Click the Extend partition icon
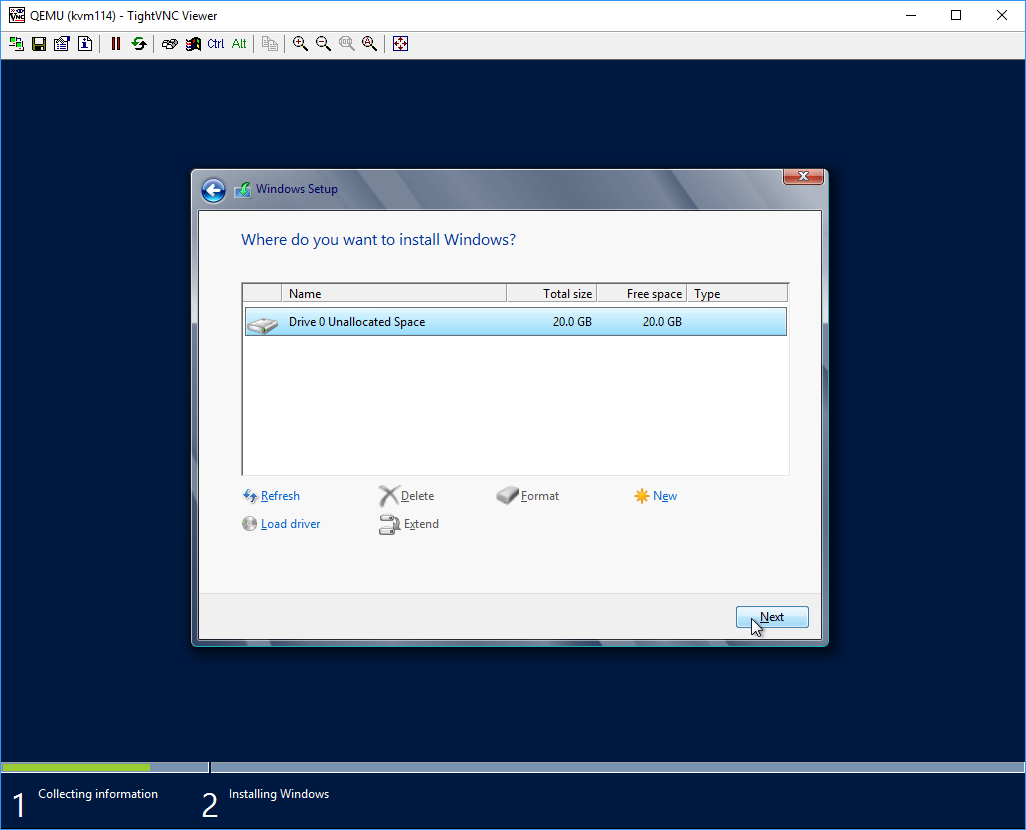This screenshot has width=1026, height=830. (389, 524)
